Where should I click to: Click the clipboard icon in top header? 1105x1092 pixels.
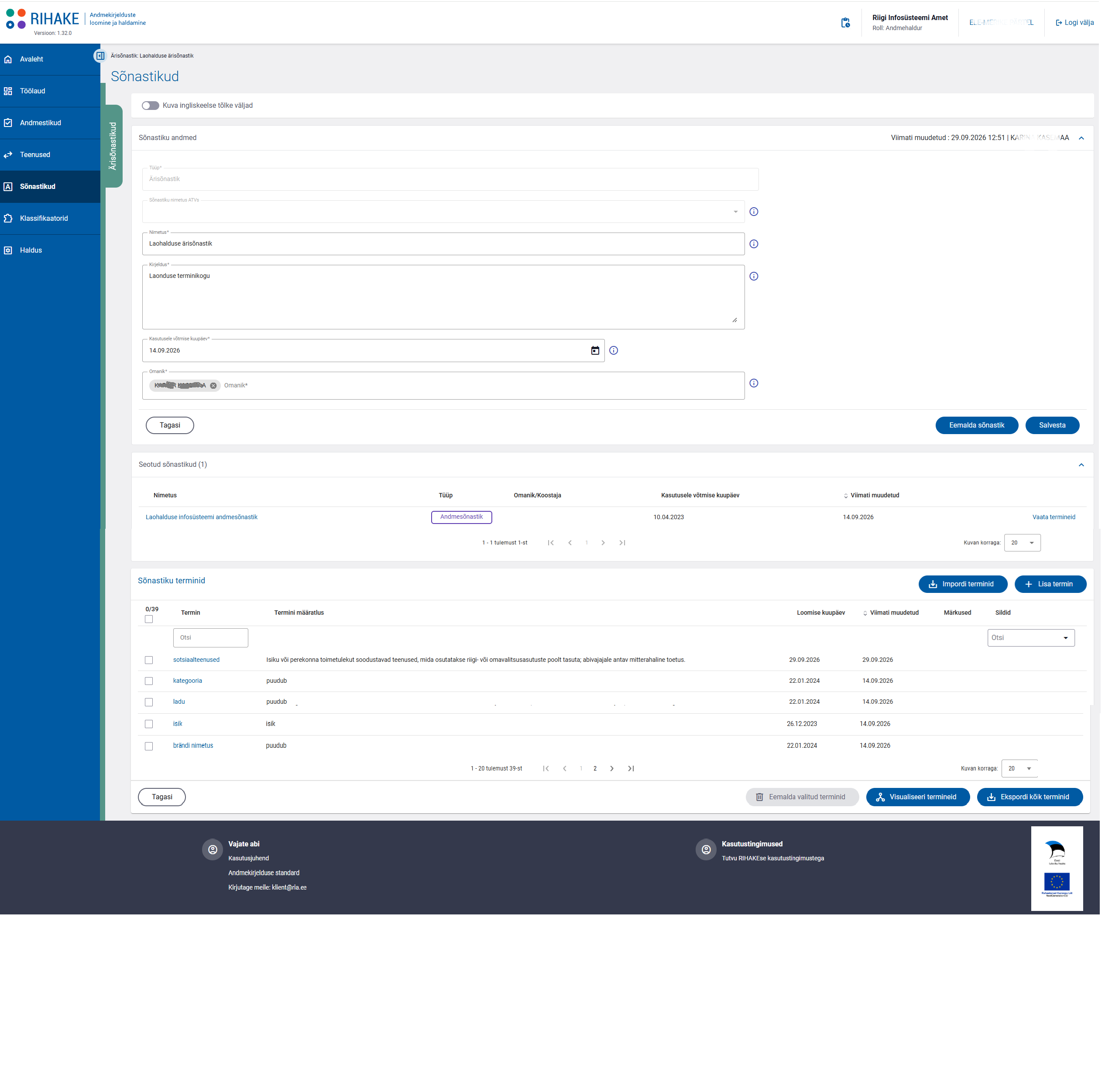[x=845, y=23]
